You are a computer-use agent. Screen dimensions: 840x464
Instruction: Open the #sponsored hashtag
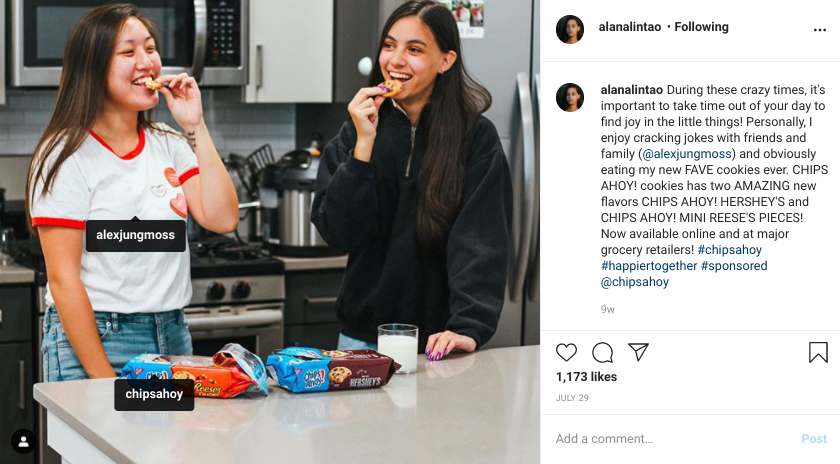tap(734, 266)
